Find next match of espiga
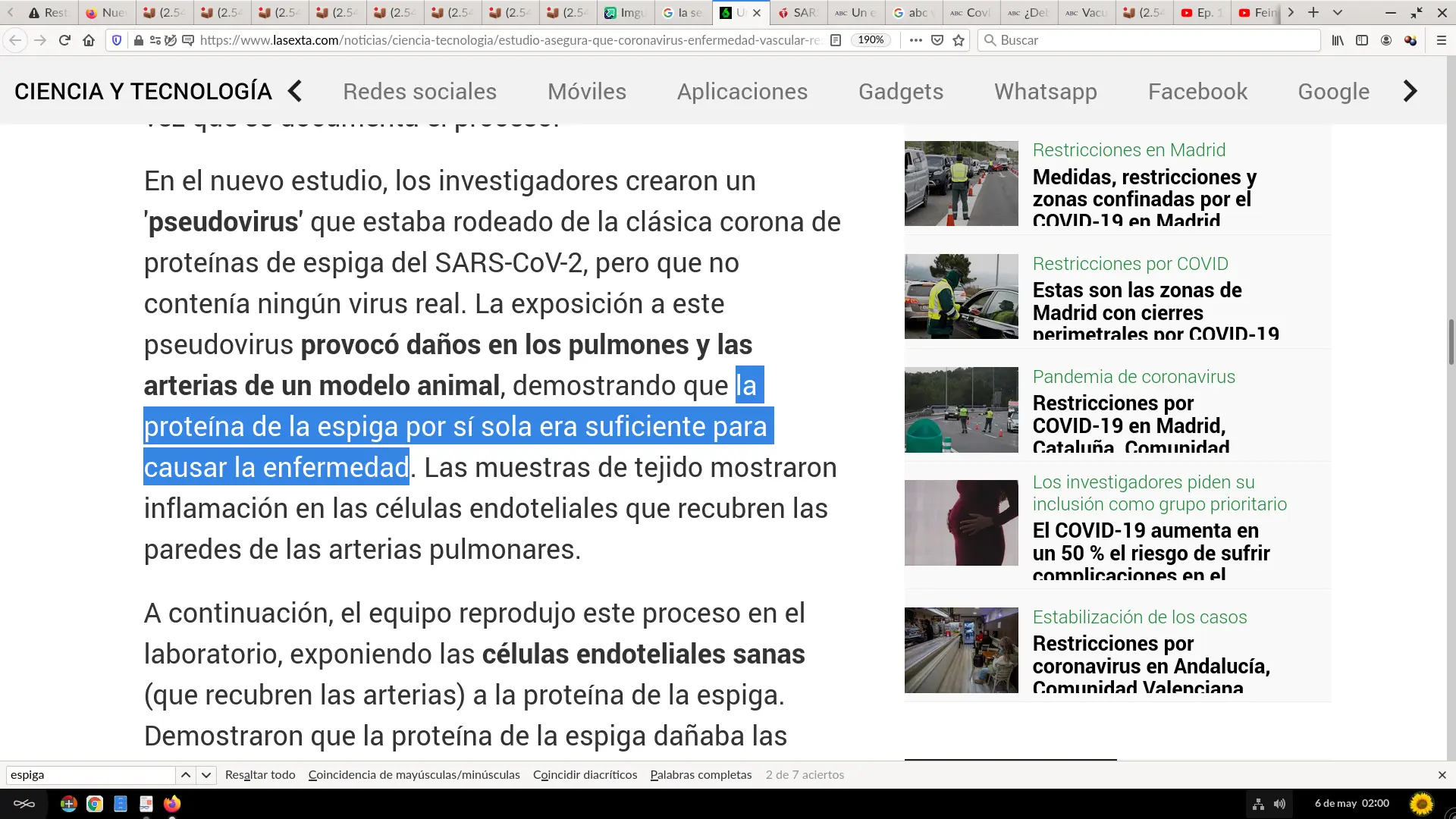The width and height of the screenshot is (1456, 819). coord(206,775)
